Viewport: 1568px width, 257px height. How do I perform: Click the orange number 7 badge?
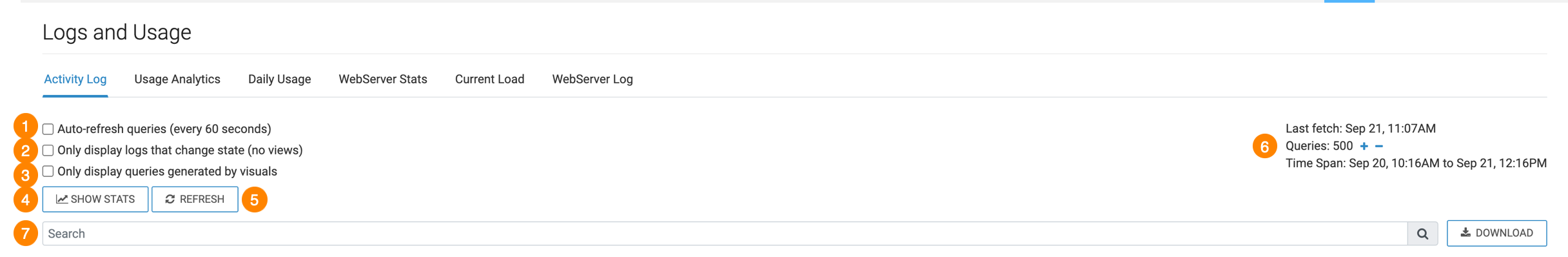pos(25,233)
